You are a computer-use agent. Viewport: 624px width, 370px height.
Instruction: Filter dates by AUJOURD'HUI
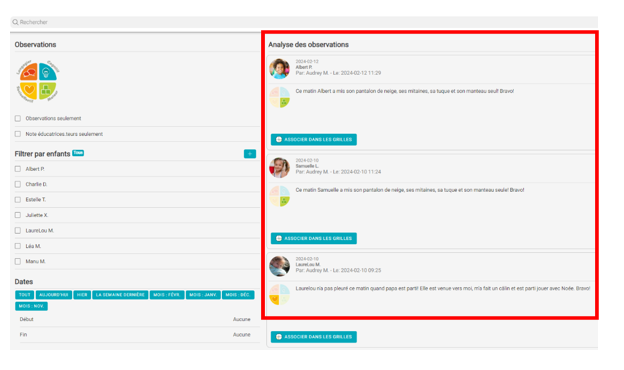point(54,295)
